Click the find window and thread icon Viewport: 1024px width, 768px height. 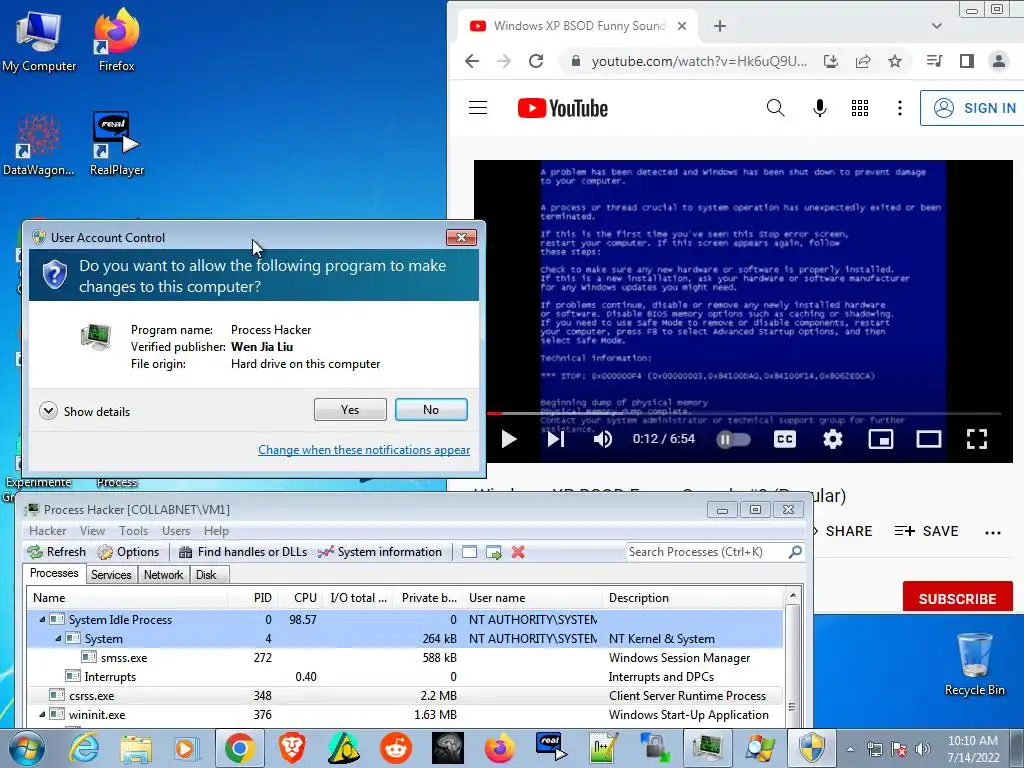pyautogui.click(x=494, y=552)
